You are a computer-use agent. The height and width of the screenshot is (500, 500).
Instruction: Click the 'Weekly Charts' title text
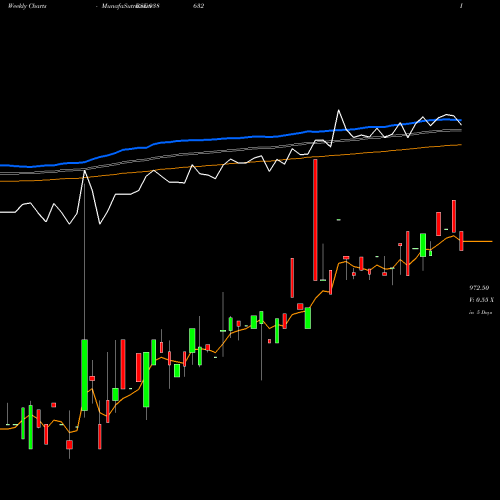(x=27, y=6)
